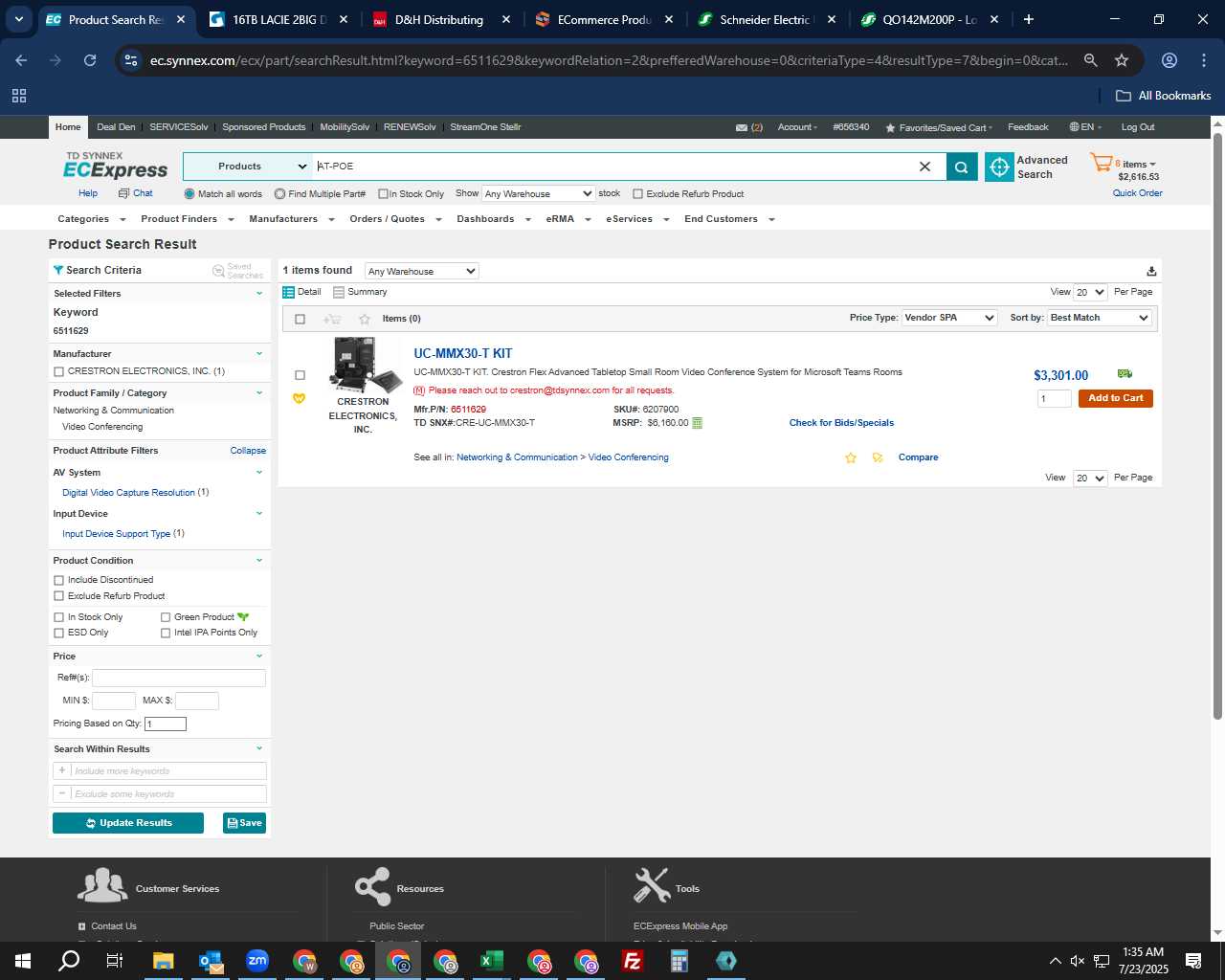The image size is (1225, 980).
Task: Check Include Discontinued option
Action: (x=59, y=580)
